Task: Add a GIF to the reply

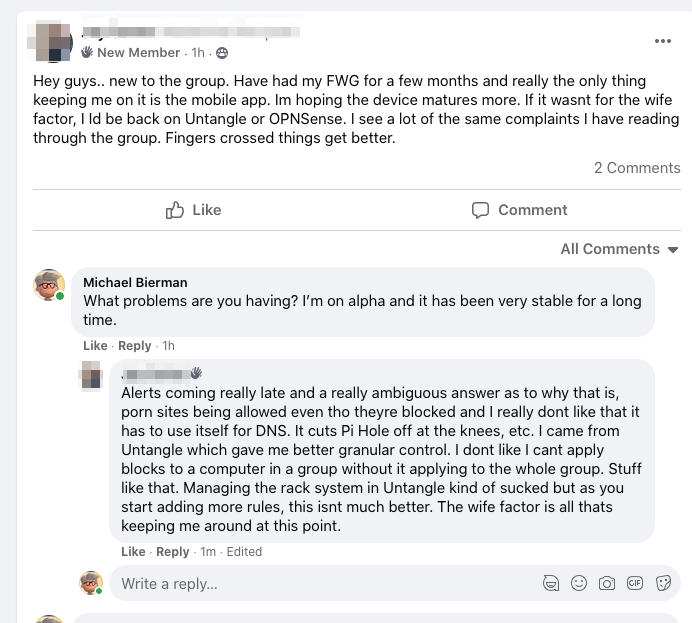Action: (x=635, y=583)
